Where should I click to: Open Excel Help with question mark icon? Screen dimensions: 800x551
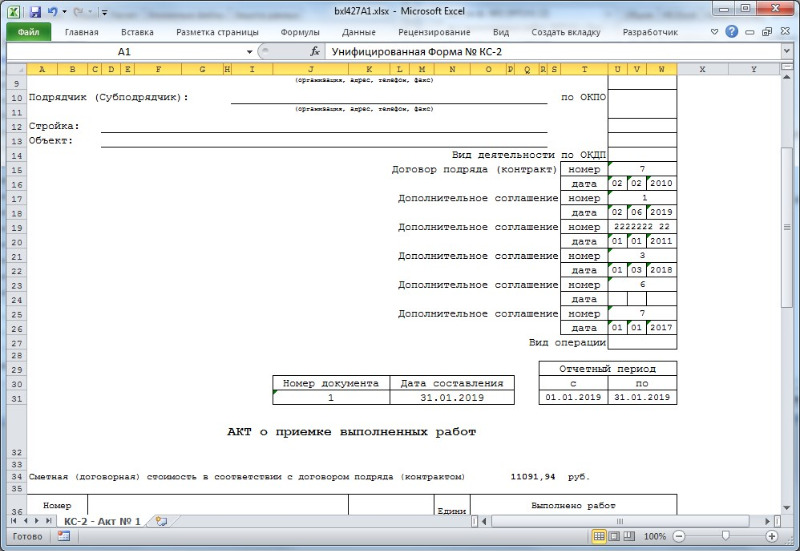pyautogui.click(x=732, y=32)
